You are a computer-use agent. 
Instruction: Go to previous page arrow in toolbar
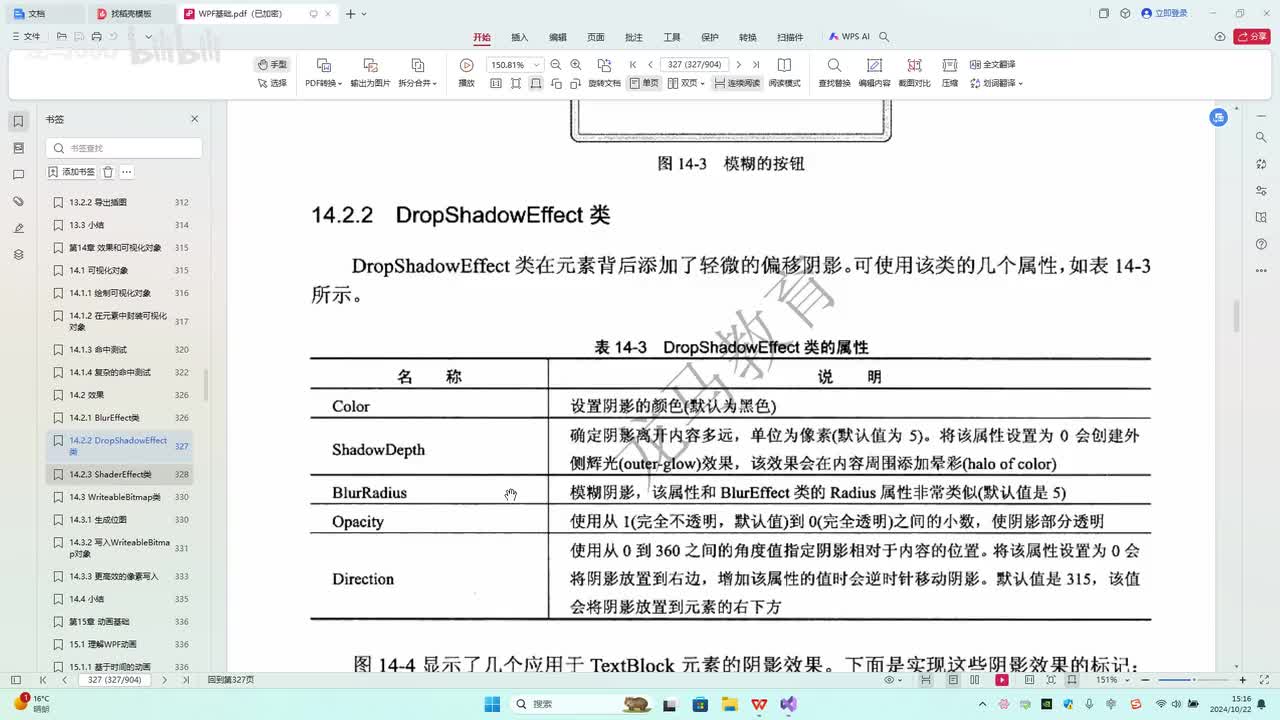click(650, 65)
